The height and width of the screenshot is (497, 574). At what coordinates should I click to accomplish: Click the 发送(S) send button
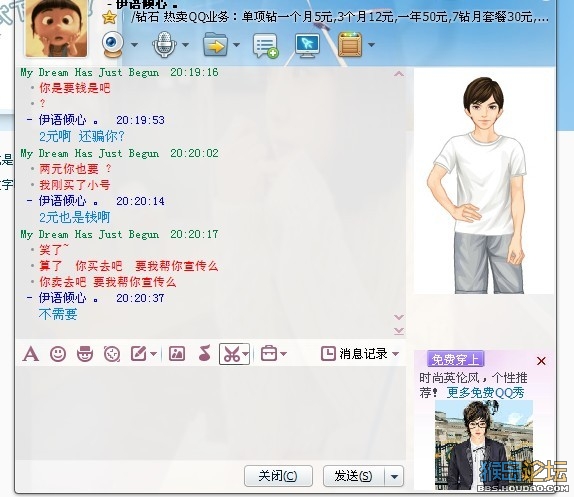[x=354, y=477]
